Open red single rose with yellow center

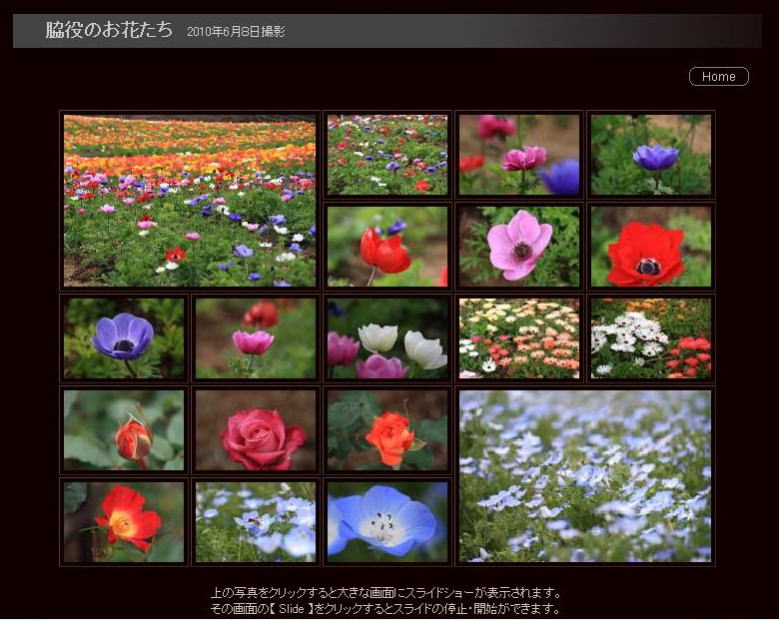pos(124,522)
